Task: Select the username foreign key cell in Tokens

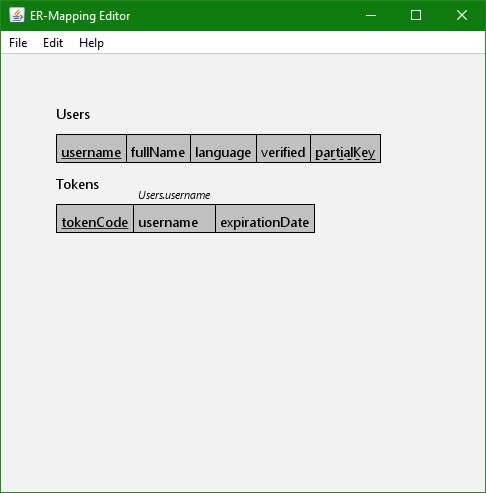Action: (174, 219)
